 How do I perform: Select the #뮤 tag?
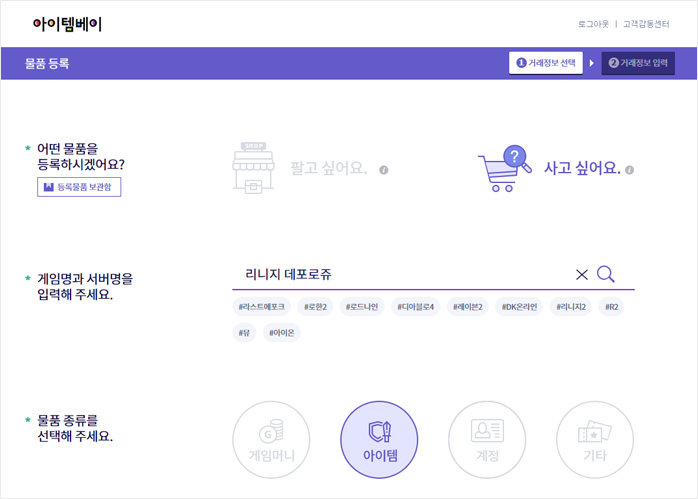(x=244, y=333)
